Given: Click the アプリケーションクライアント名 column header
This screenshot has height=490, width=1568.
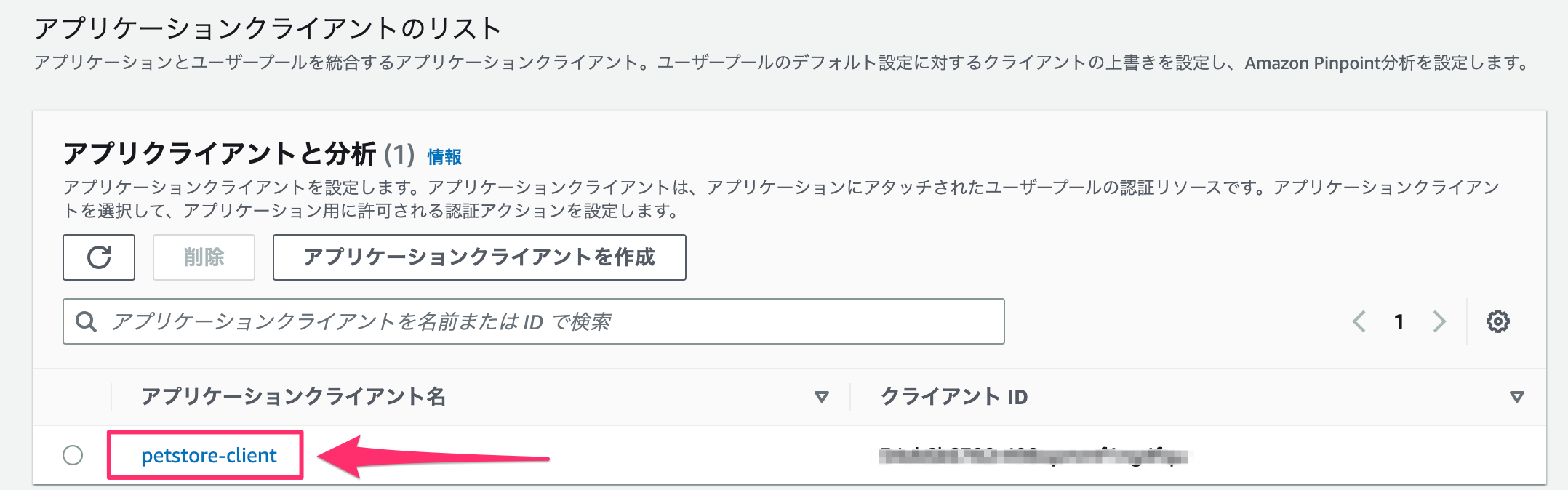Looking at the screenshot, I should coord(293,397).
